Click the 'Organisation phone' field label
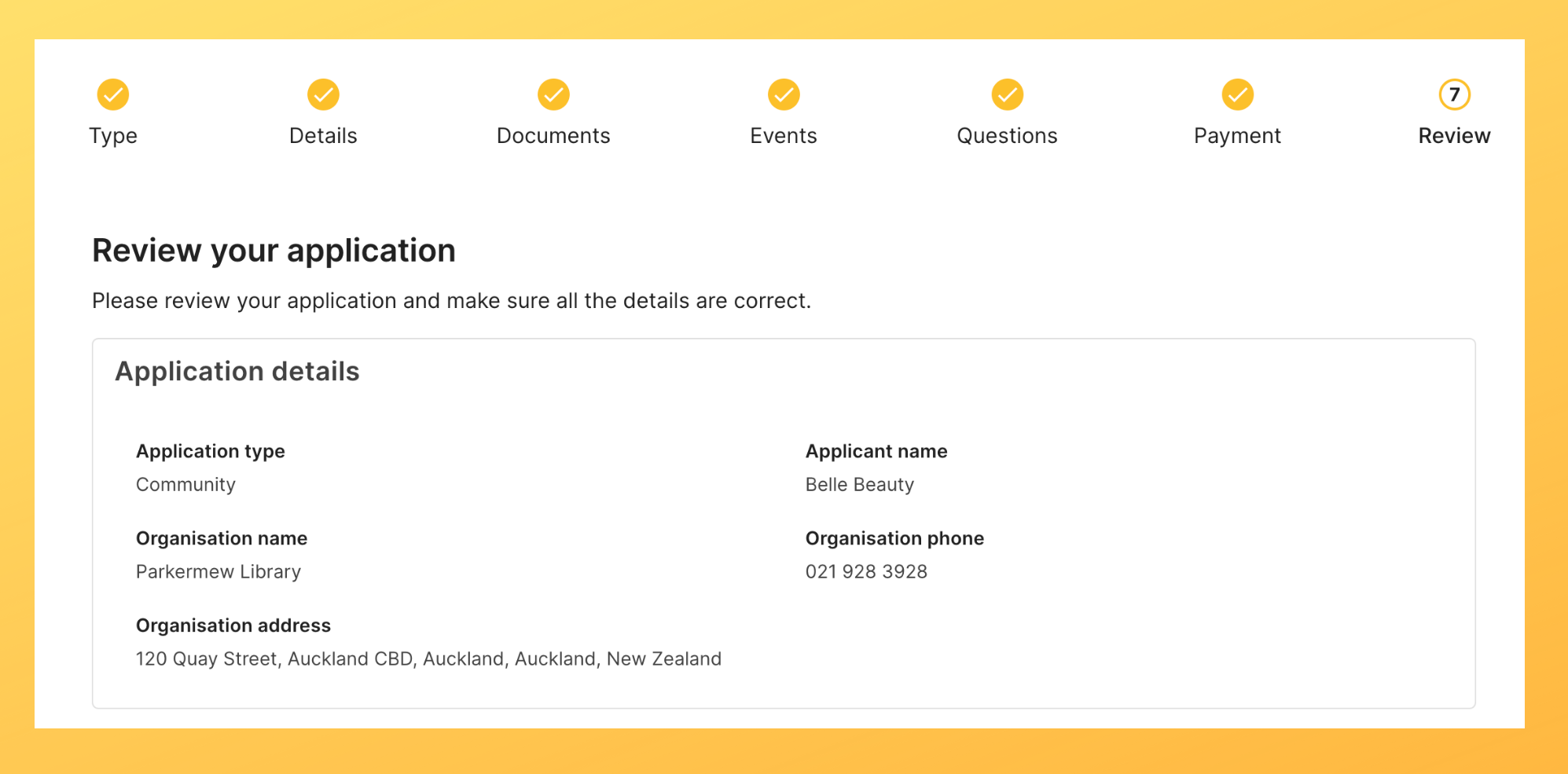1568x774 pixels. [894, 539]
